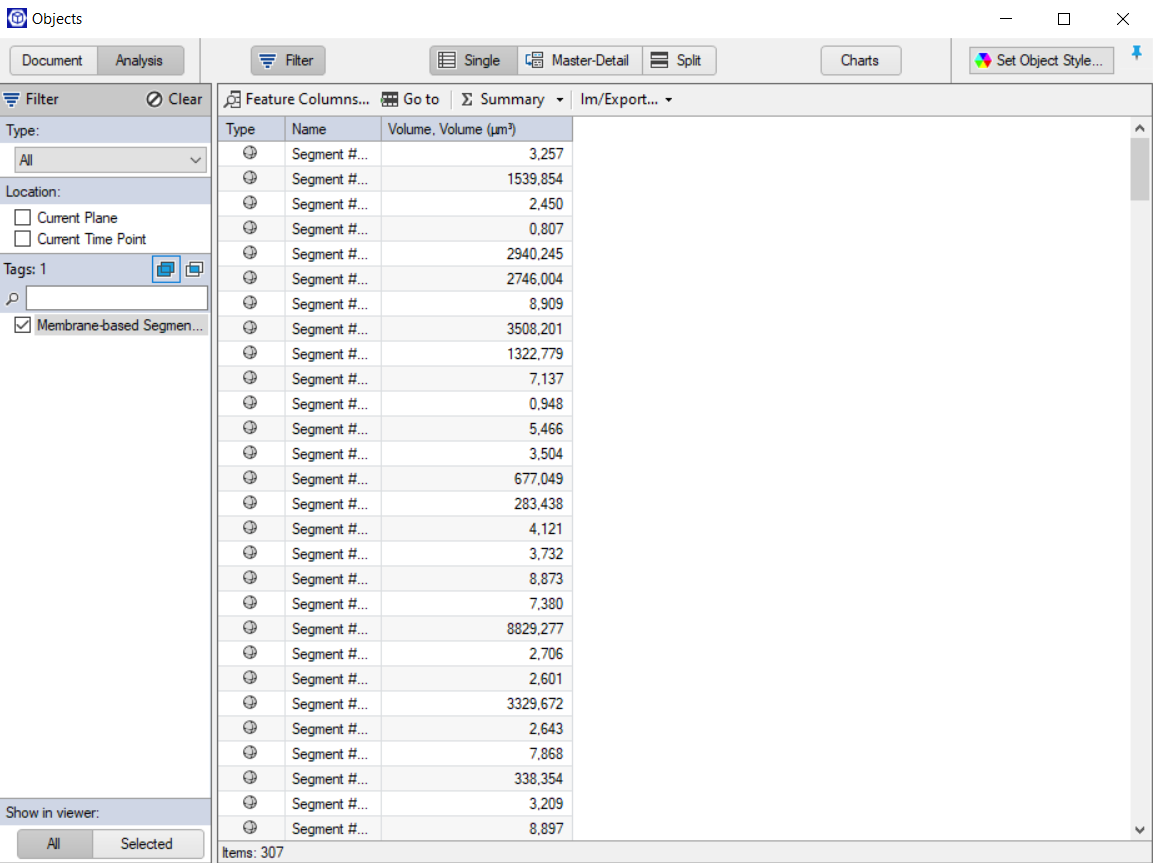Click the search magnifier in the Tags panel
1153x863 pixels.
(x=10, y=297)
